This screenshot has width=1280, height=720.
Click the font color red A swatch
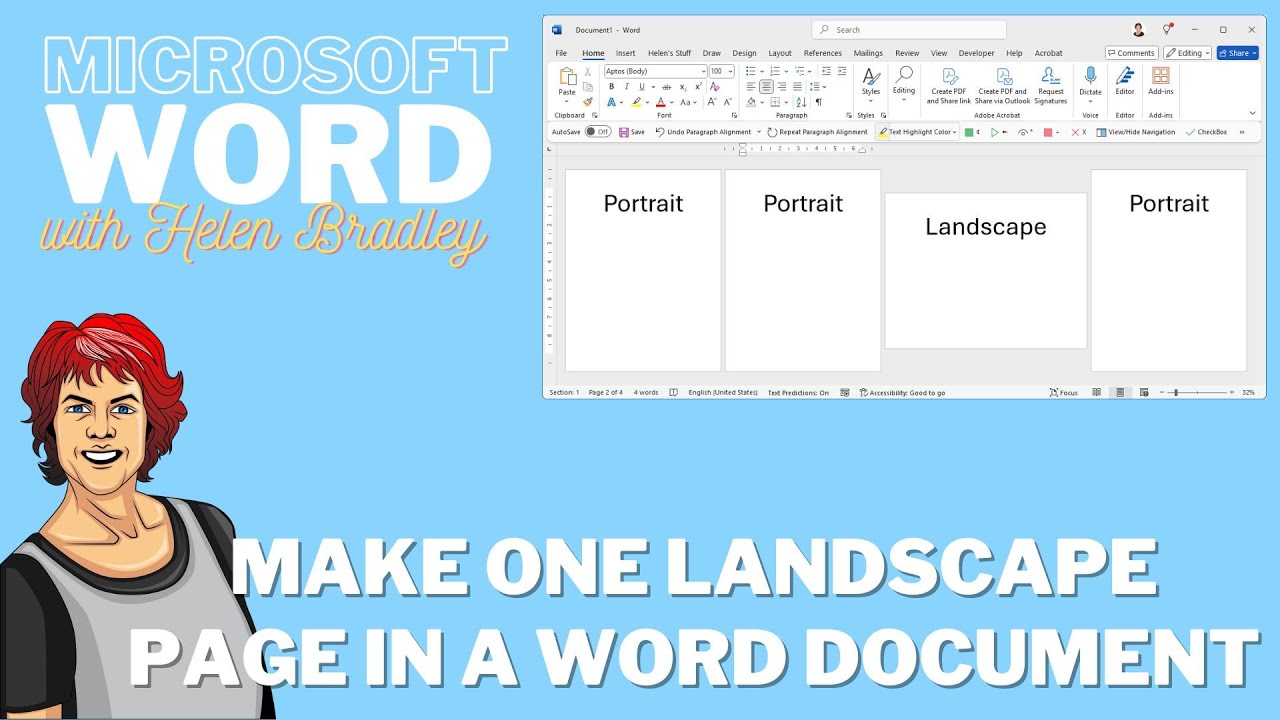[x=660, y=102]
